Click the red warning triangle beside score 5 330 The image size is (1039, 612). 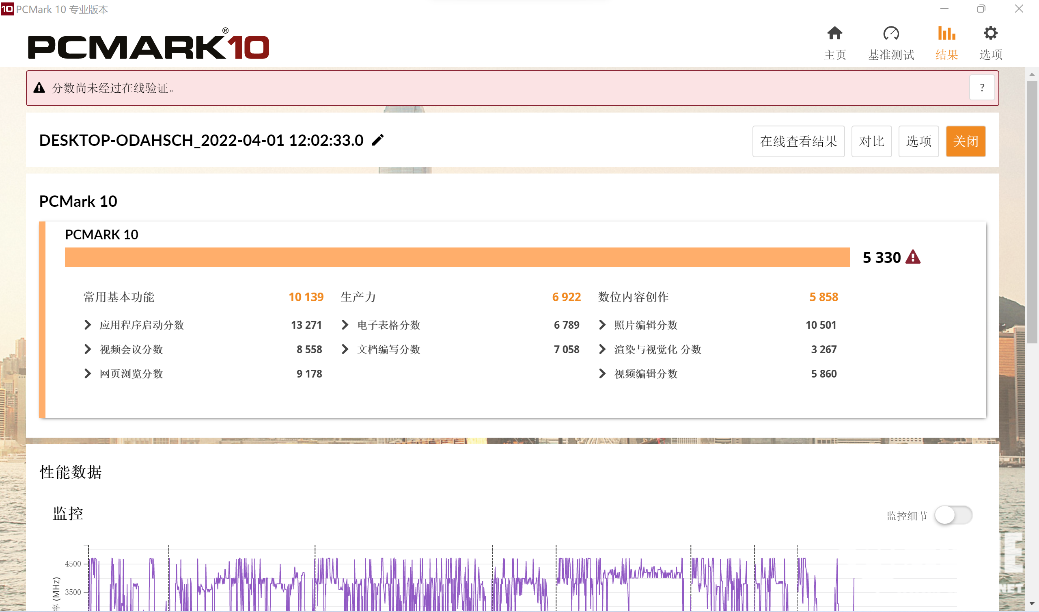[912, 257]
